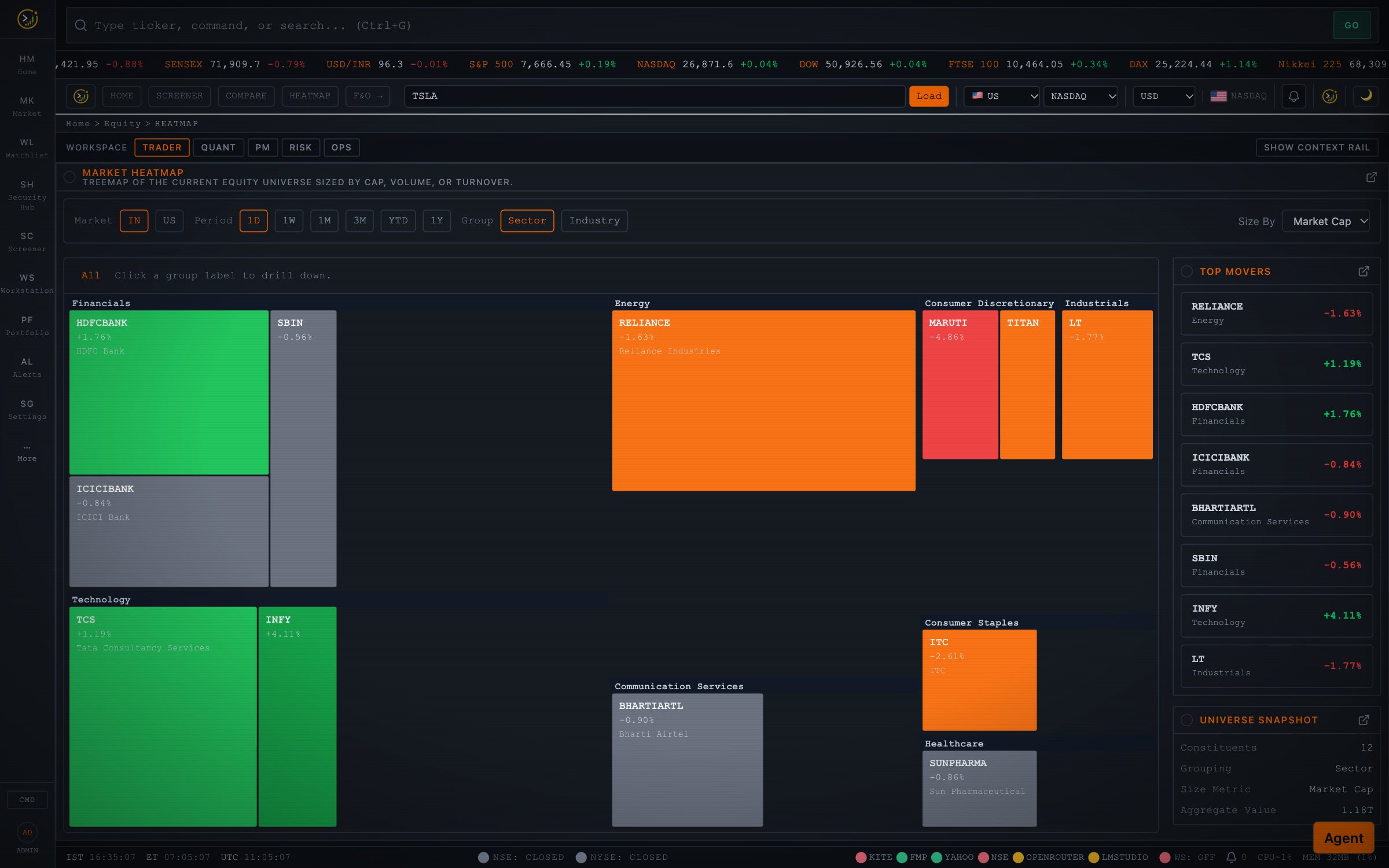Viewport: 1389px width, 868px height.
Task: Open the Screener sidebar item
Action: (27, 241)
